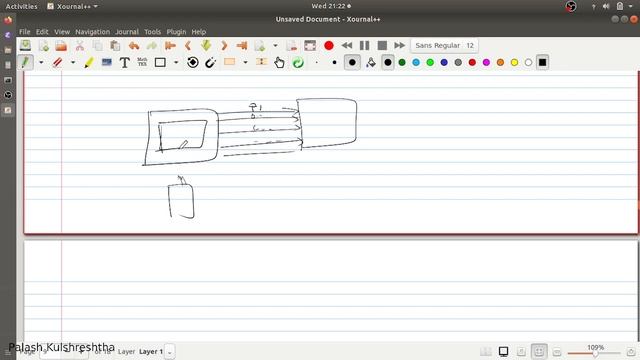Copy selection using the copy icon
The width and height of the screenshot is (640, 360).
pos(97,46)
